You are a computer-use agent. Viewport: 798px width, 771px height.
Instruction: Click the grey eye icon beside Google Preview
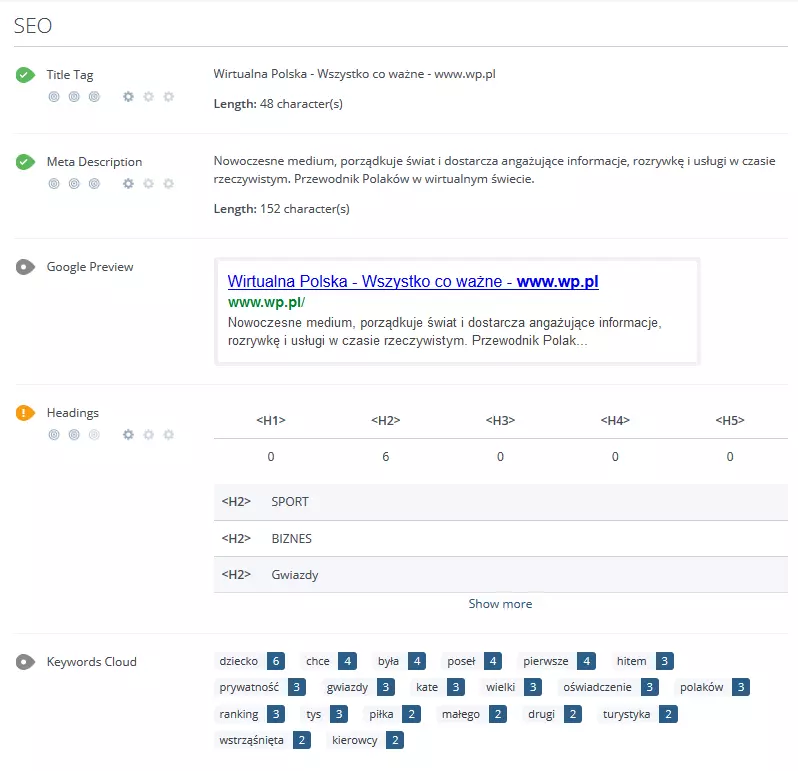tap(25, 267)
